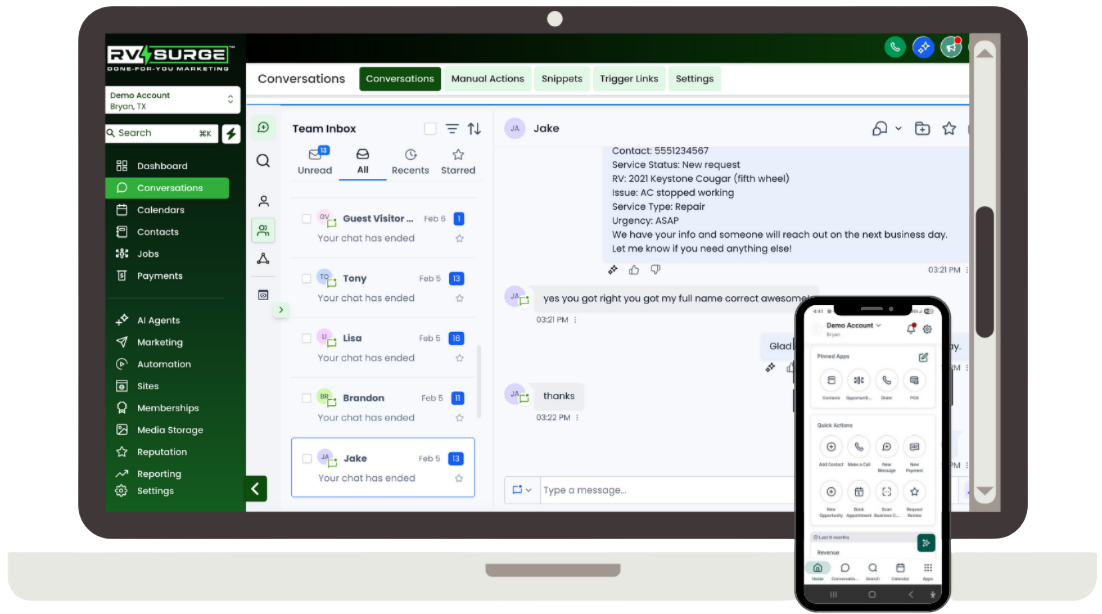Thumbs down the AI service summary message
Image resolution: width=1102 pixels, height=614 pixels.
655,270
